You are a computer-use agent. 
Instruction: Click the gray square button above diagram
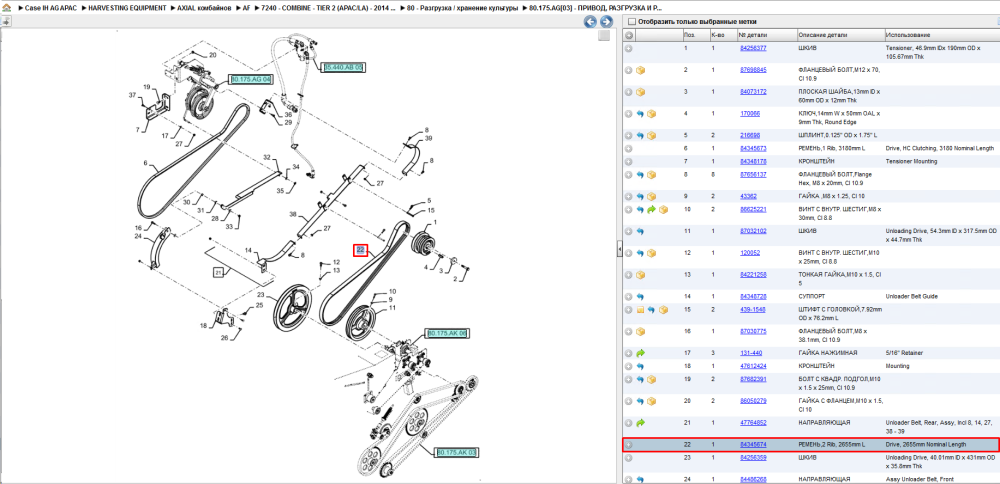pyautogui.click(x=604, y=36)
